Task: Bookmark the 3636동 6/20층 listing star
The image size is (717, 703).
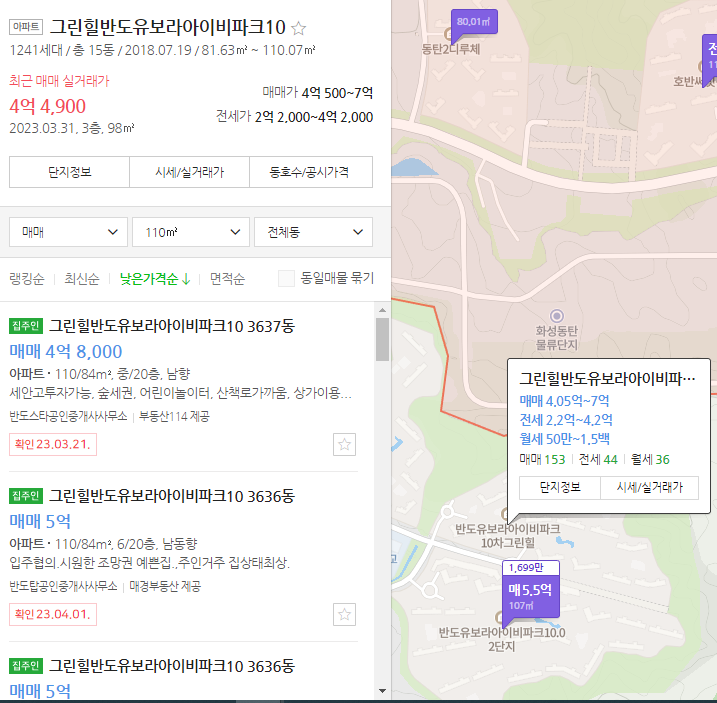Action: point(344,614)
